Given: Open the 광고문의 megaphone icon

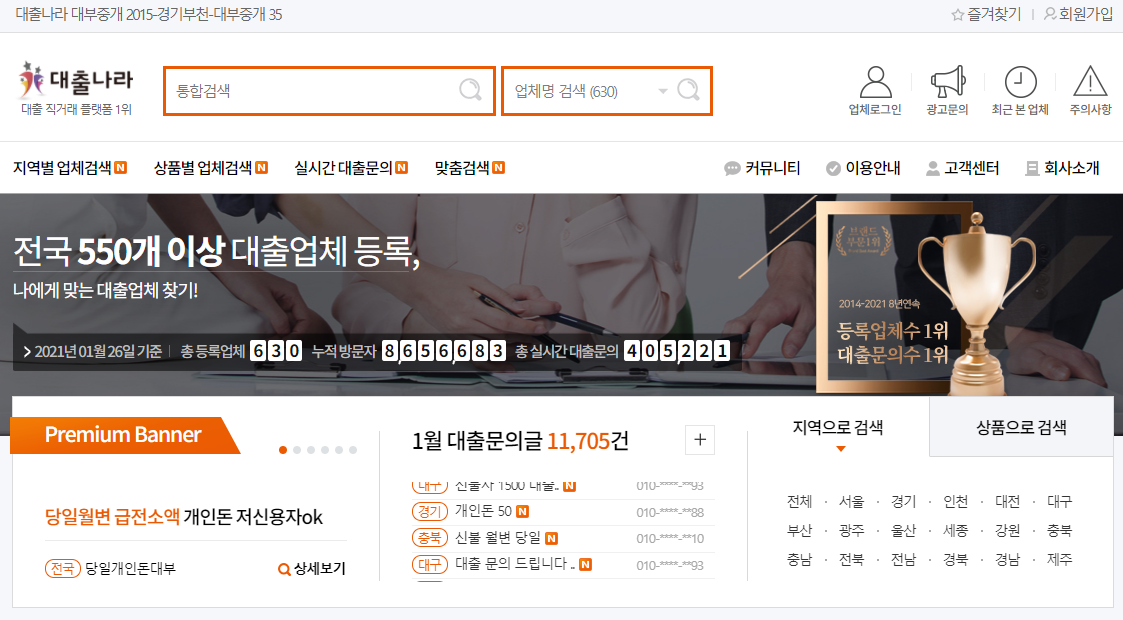Looking at the screenshot, I should 948,82.
